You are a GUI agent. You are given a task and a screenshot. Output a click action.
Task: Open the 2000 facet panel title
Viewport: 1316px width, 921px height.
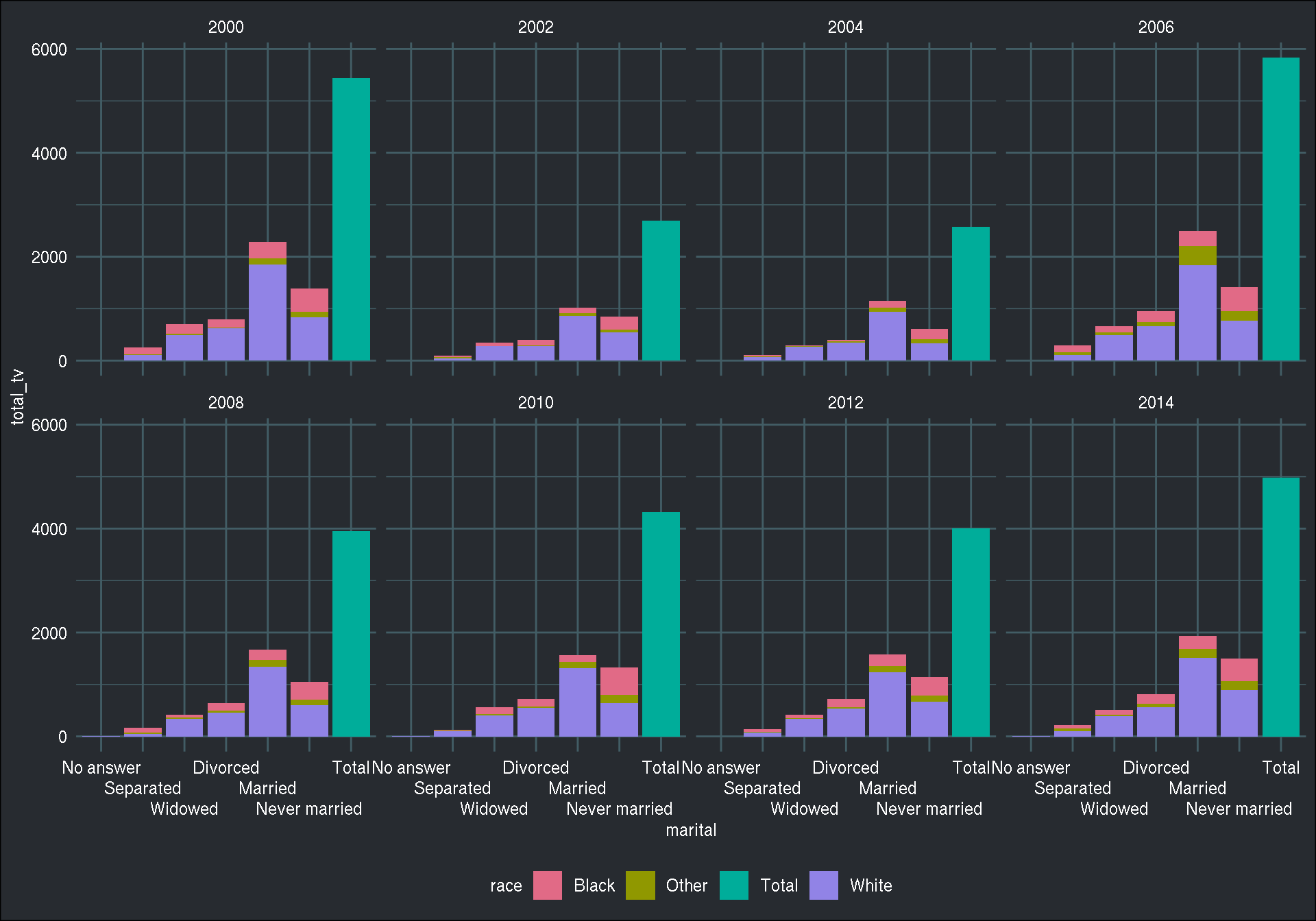tap(226, 27)
